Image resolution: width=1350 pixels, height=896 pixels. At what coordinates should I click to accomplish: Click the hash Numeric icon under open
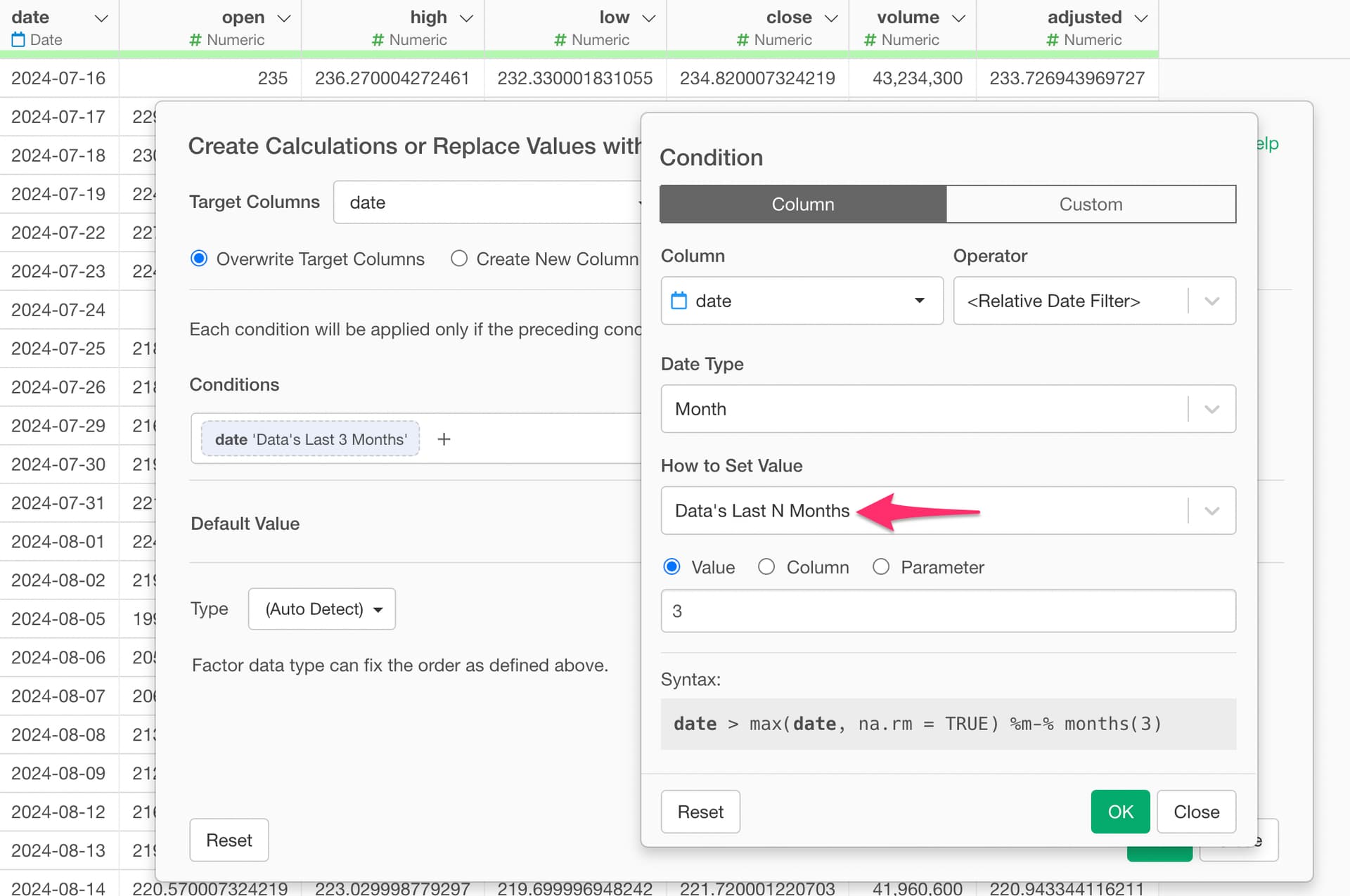pyautogui.click(x=195, y=40)
